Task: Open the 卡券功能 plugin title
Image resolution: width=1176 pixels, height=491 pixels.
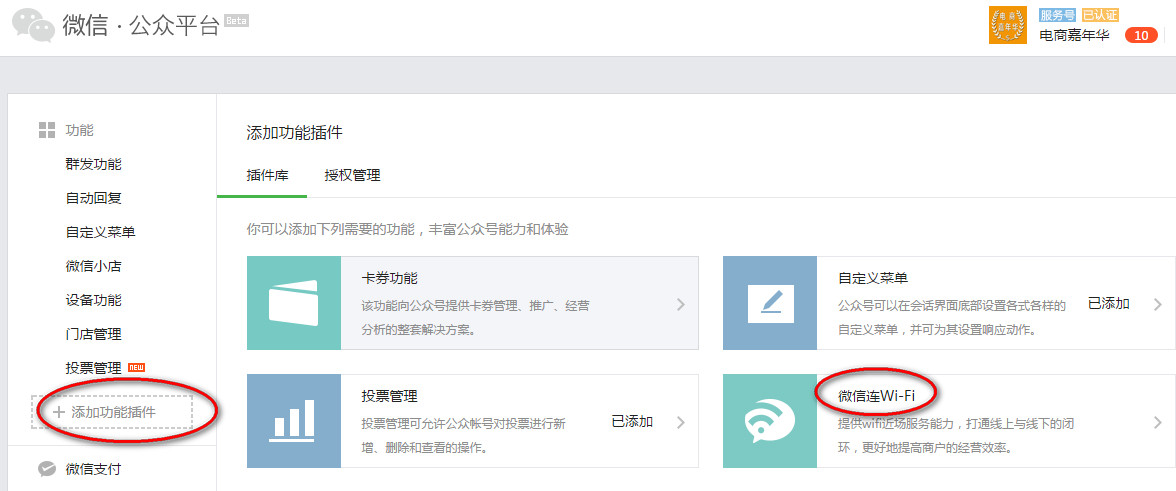Action: coord(390,279)
